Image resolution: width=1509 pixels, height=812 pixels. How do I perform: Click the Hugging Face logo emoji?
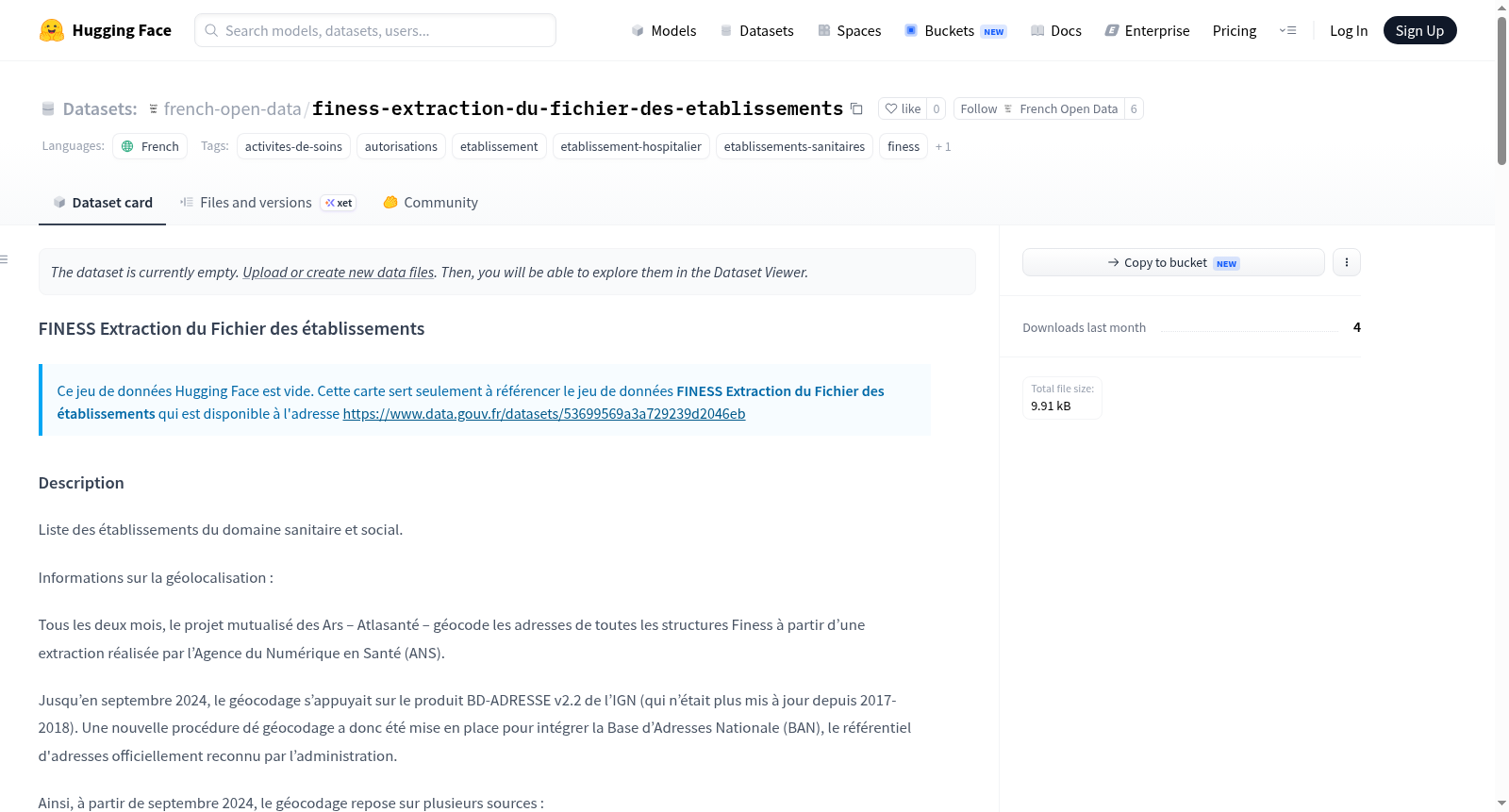[x=52, y=30]
